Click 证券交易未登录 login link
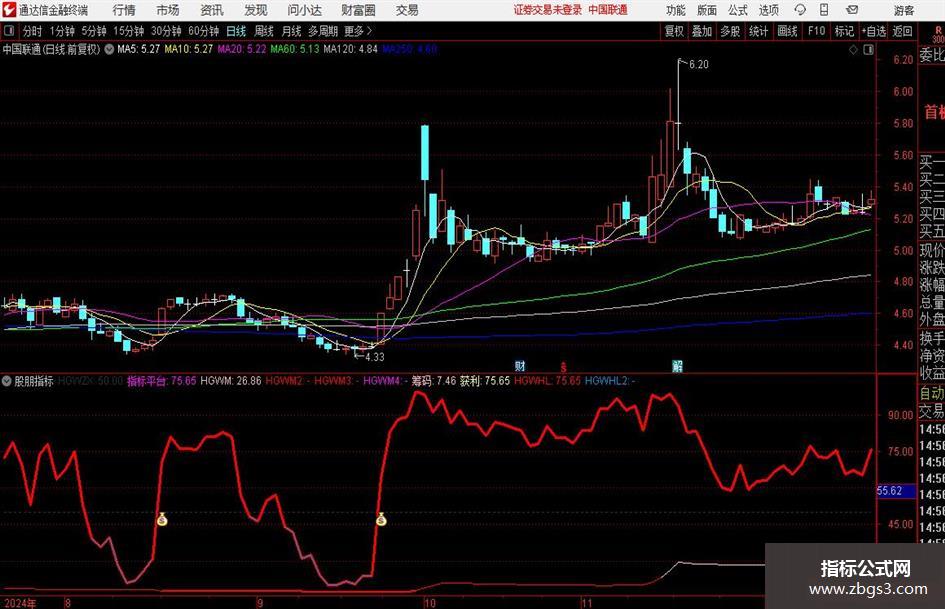945x609 pixels. (x=548, y=10)
